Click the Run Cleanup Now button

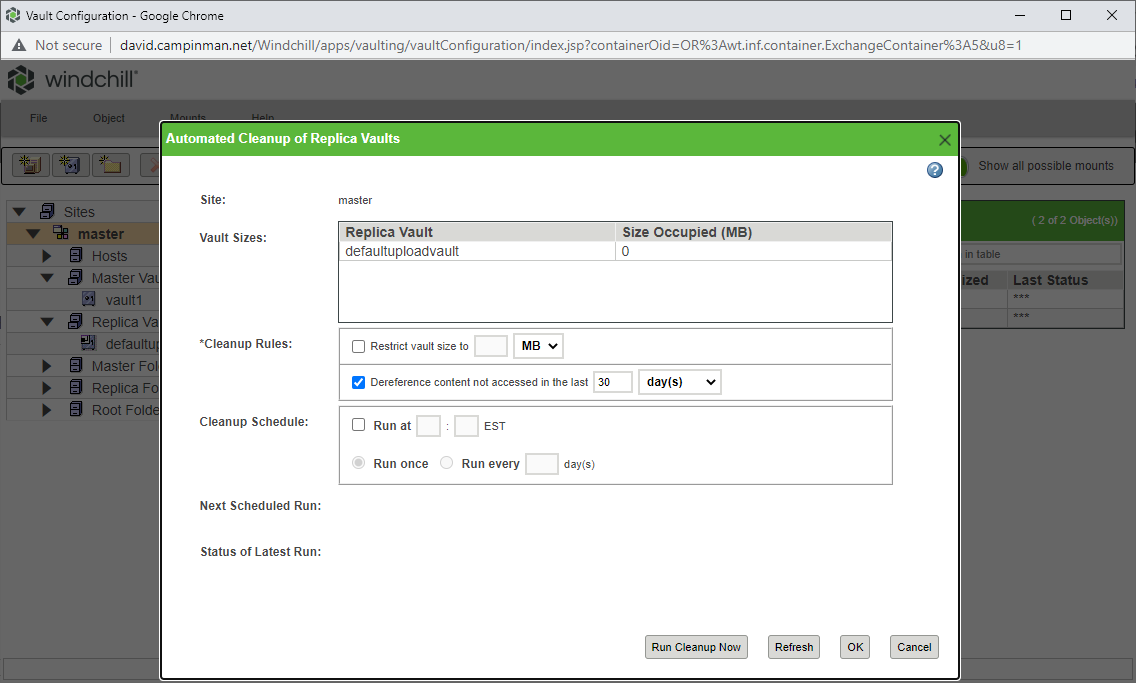click(x=696, y=647)
